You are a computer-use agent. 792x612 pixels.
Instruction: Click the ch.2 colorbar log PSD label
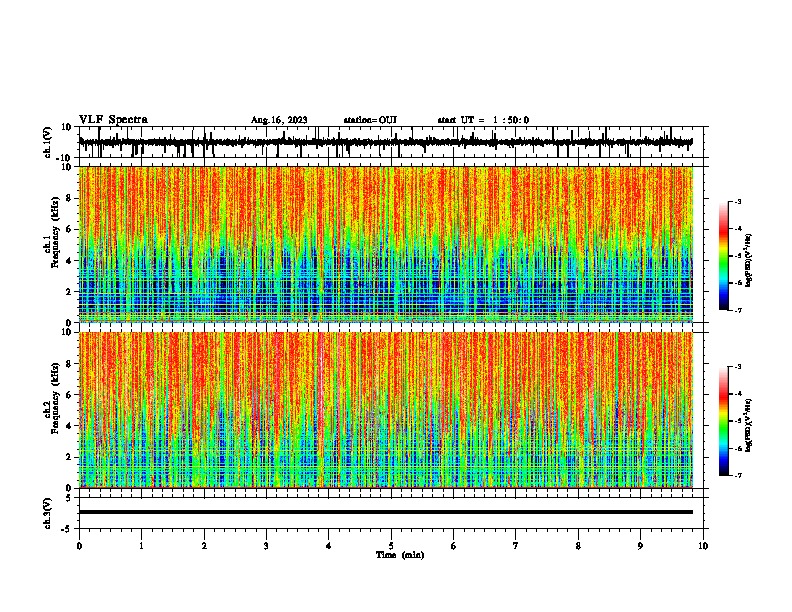[x=749, y=425]
